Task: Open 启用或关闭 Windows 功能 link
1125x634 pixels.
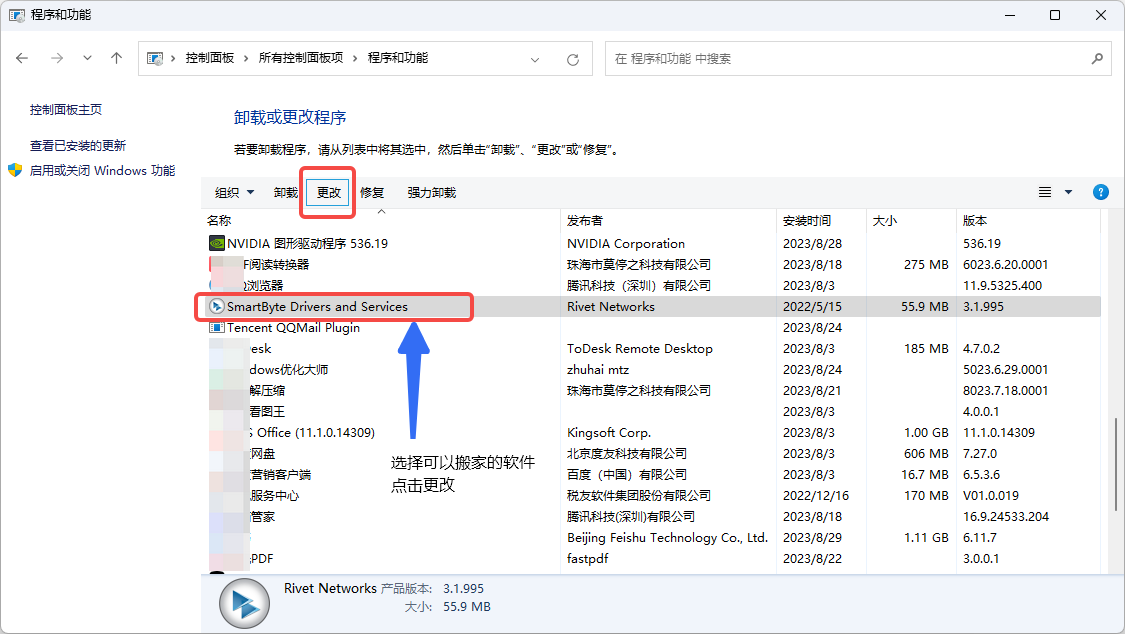Action: click(102, 171)
